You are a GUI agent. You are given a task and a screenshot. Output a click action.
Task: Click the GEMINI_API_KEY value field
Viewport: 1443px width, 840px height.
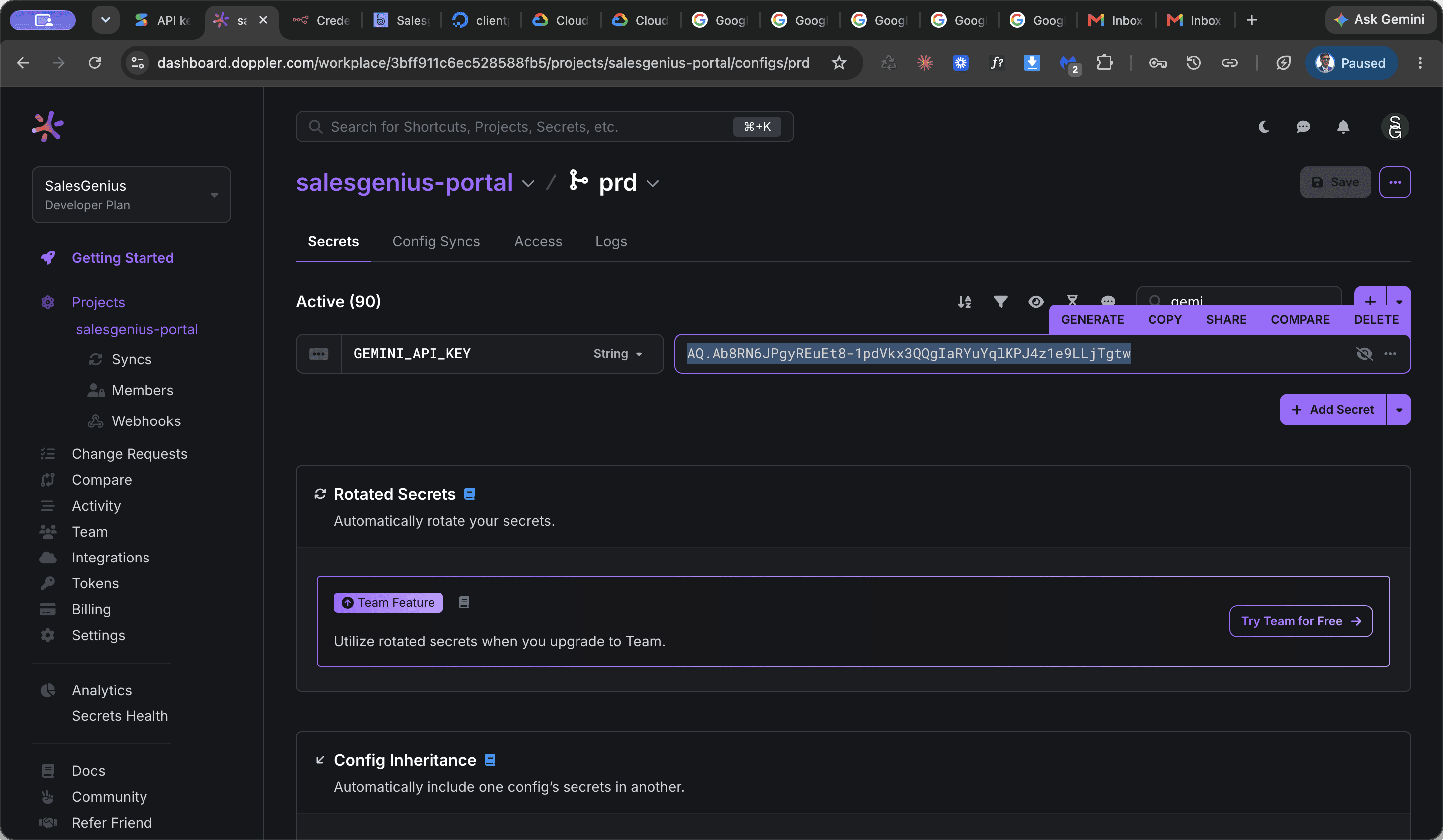click(x=1042, y=354)
